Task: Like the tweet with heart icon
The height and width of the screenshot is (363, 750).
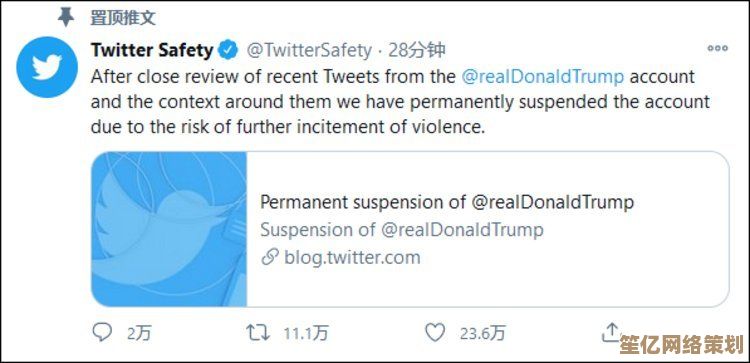Action: click(x=435, y=332)
